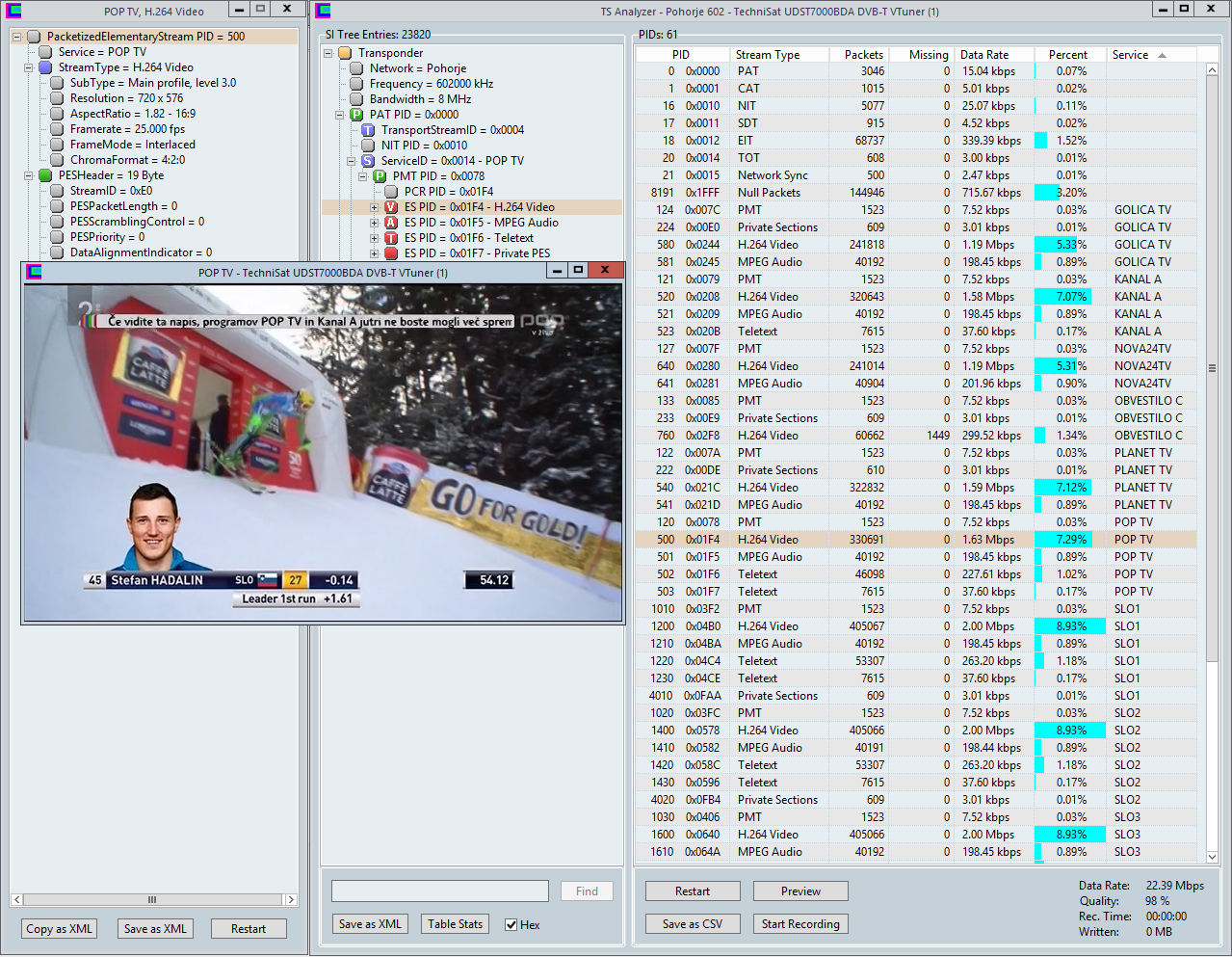Click the icon beside PacketizedElementaryStream PID
Screen dimensions: 1232x957
point(34,37)
